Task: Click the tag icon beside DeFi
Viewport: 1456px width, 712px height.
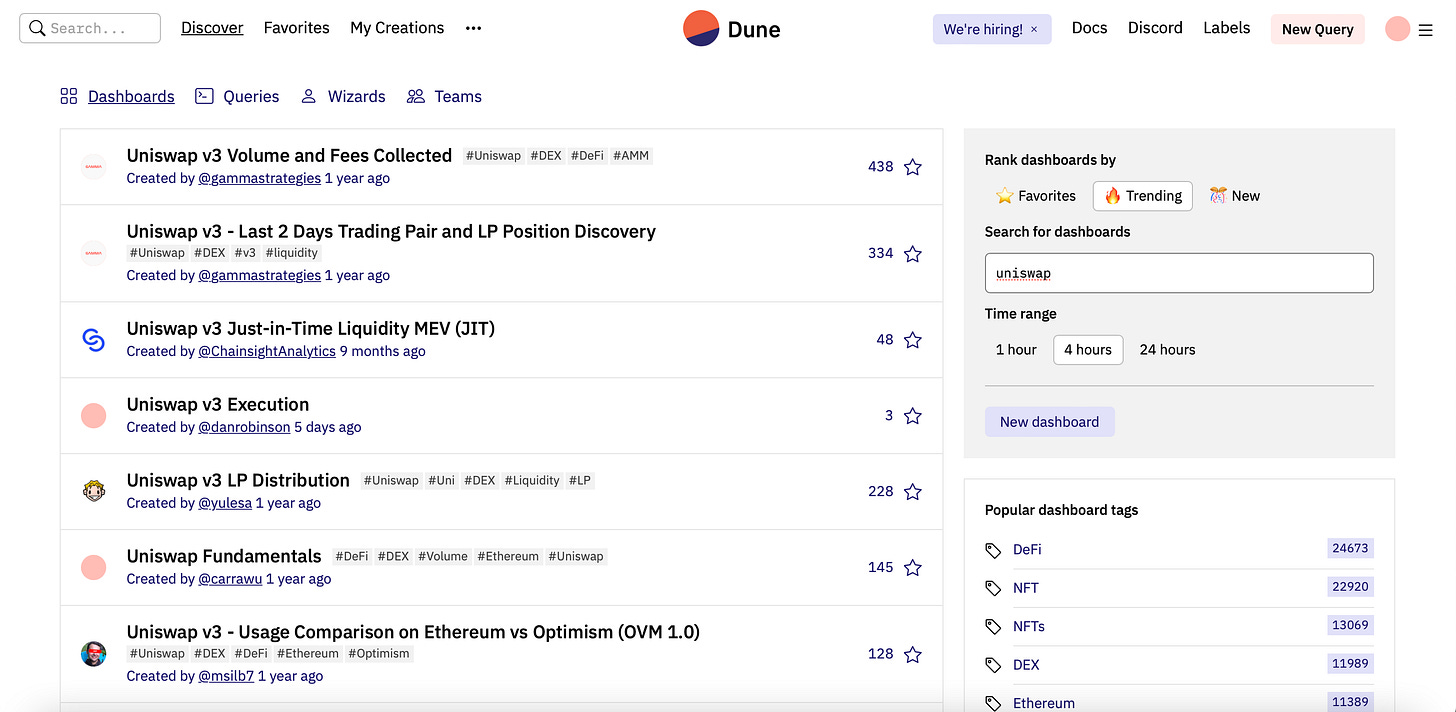Action: coord(993,550)
